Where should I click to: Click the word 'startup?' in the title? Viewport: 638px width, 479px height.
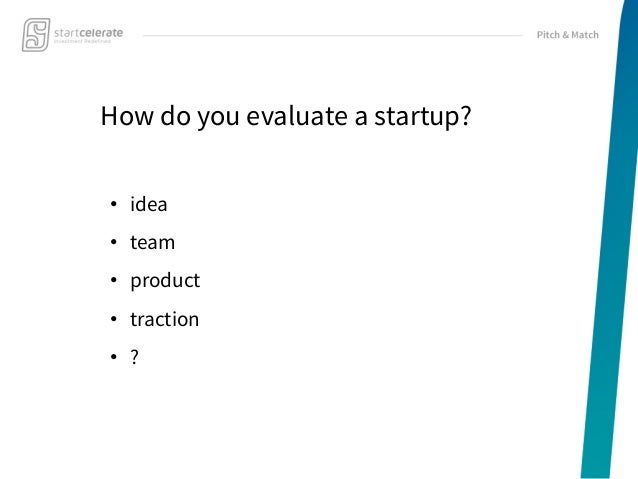422,116
